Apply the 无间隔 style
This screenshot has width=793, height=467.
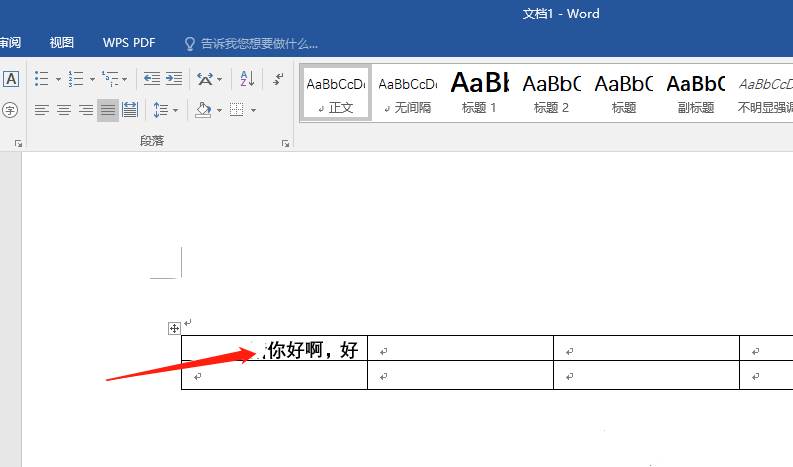click(408, 93)
